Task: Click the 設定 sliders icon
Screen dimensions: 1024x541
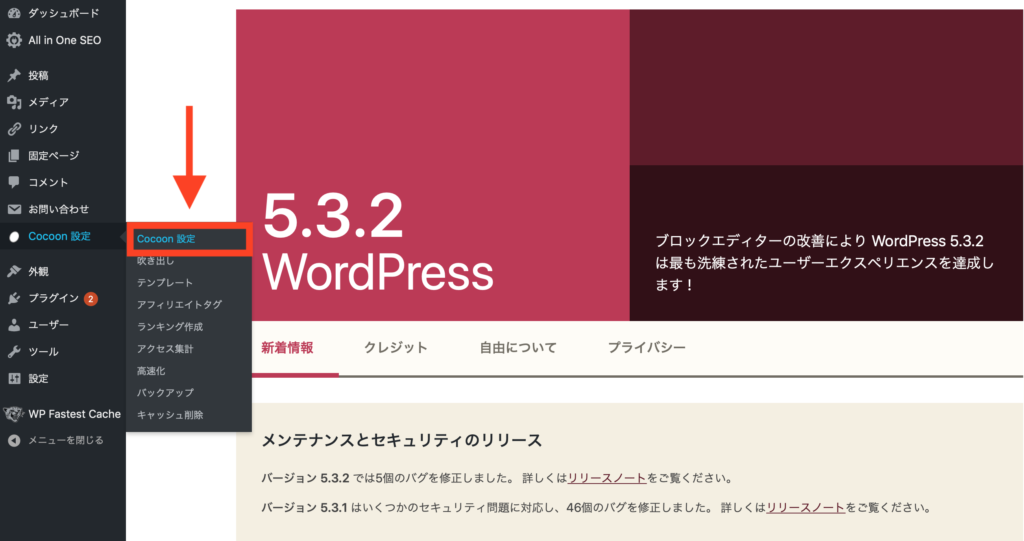Action: [14, 378]
